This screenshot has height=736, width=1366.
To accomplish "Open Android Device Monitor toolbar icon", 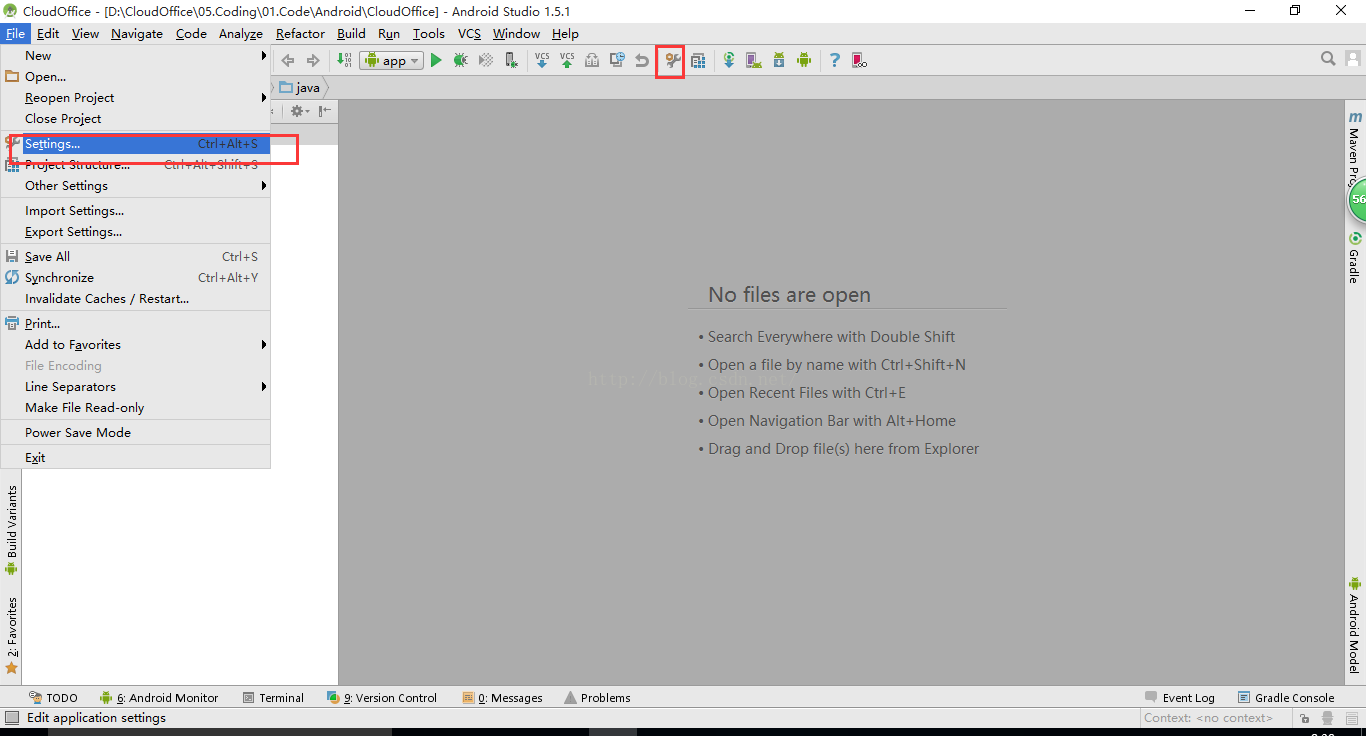I will tap(804, 60).
